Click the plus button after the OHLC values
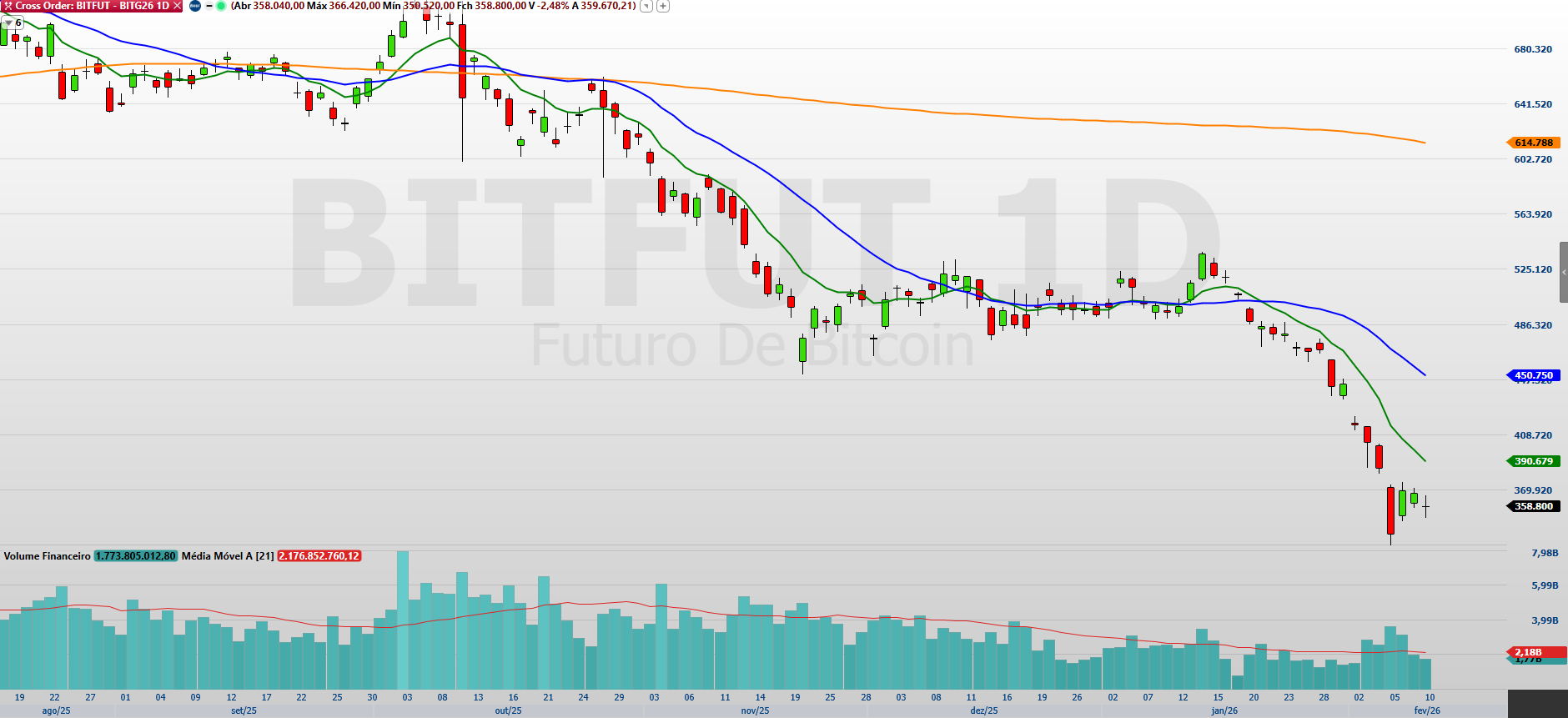Image resolution: width=1568 pixels, height=718 pixels. click(663, 6)
